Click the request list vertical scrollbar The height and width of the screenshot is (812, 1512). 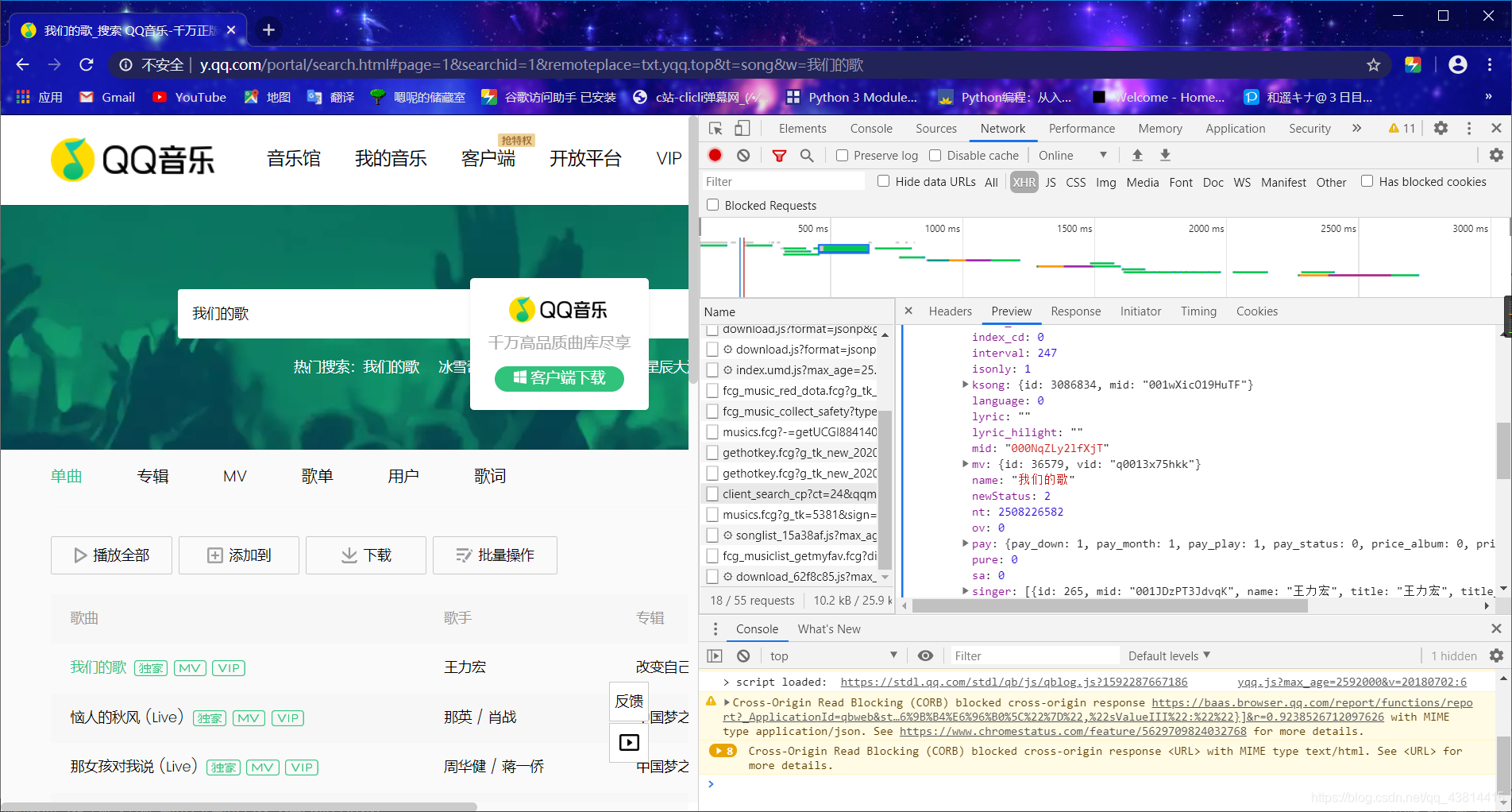pyautogui.click(x=885, y=489)
